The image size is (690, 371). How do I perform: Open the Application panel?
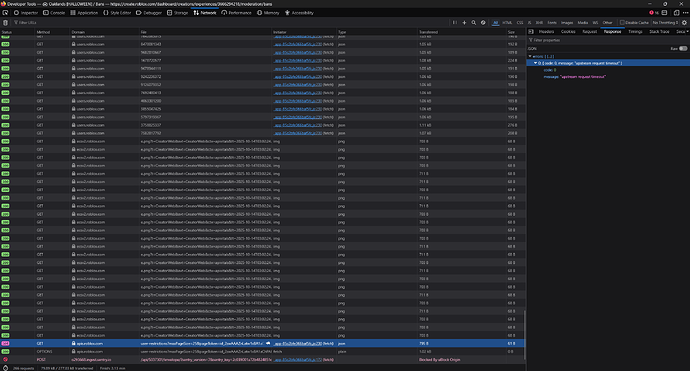(x=84, y=13)
